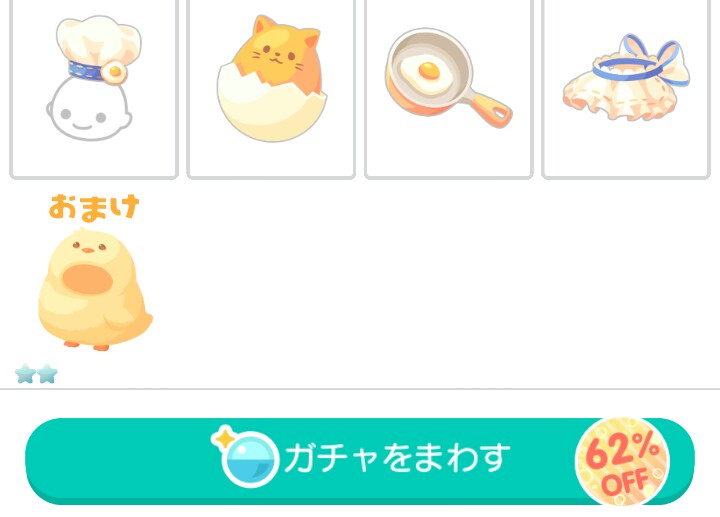Open the yellow chick costume bonus item
The image size is (720, 517).
pyautogui.click(x=95, y=289)
